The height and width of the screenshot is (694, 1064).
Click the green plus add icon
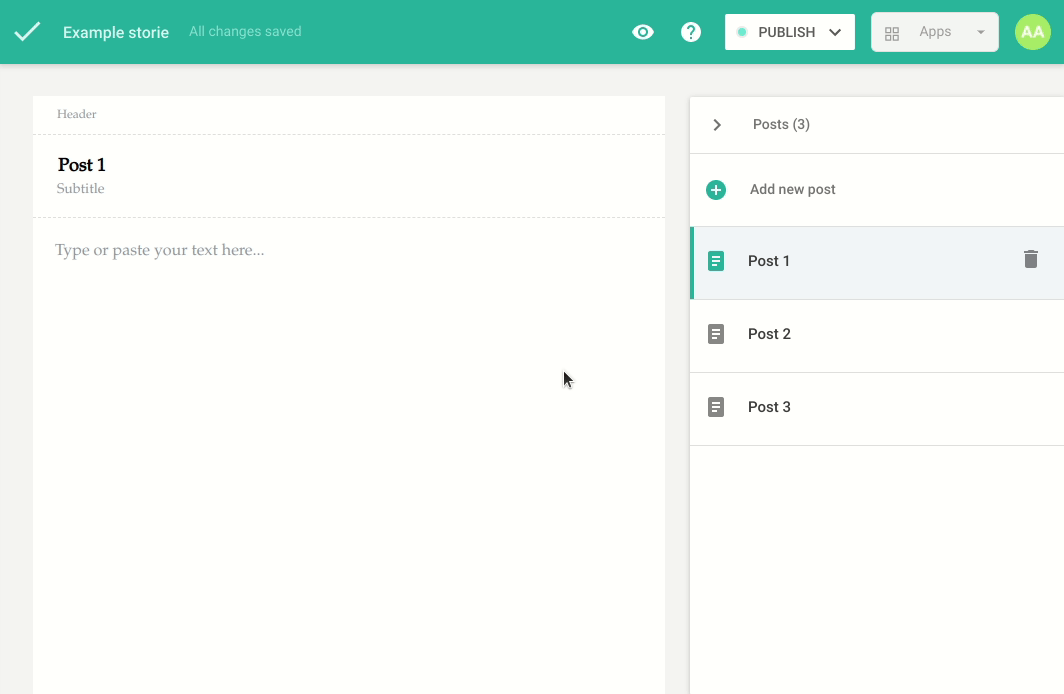[x=716, y=190]
